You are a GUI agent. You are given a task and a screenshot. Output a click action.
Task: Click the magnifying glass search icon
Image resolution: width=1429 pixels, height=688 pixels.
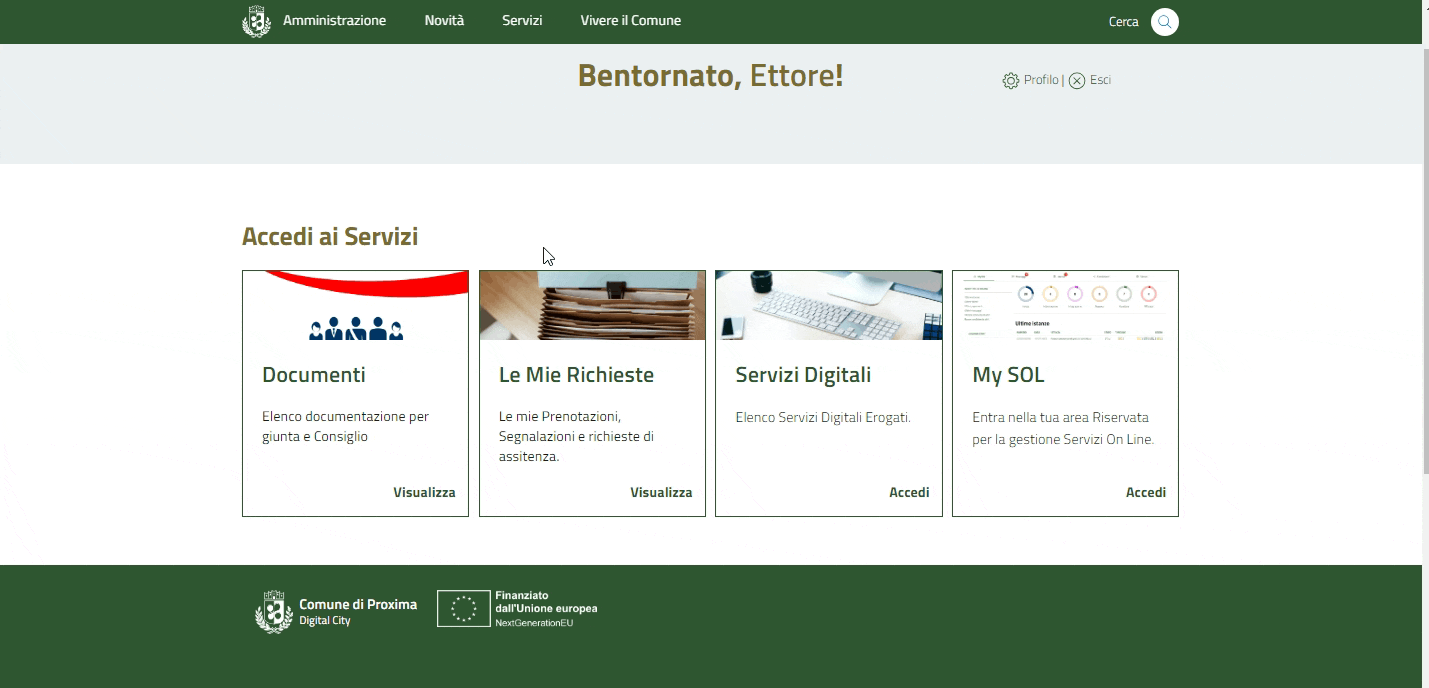1164,22
